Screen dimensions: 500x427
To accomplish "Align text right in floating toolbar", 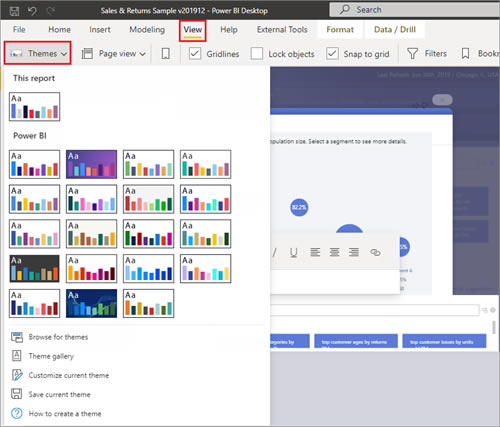I will 354,252.
